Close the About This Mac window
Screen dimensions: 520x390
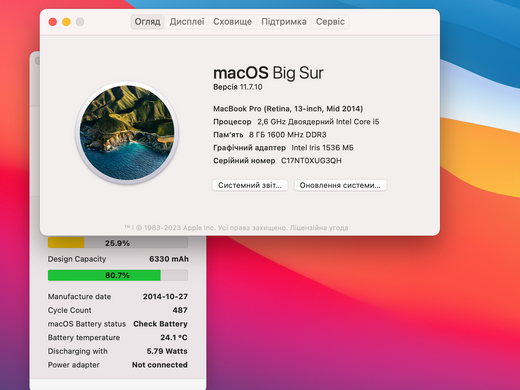click(x=53, y=22)
